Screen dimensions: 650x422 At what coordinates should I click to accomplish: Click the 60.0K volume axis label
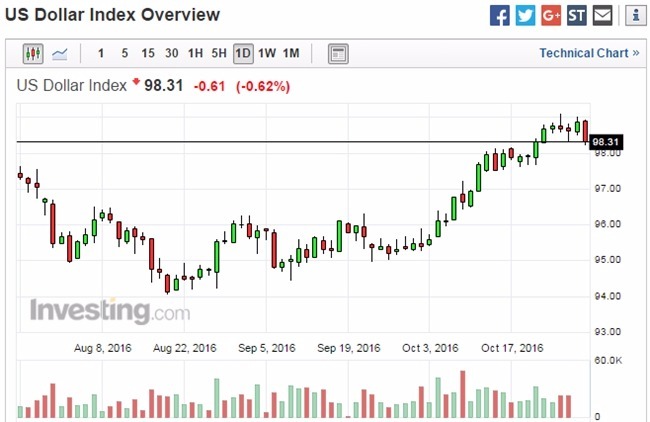coord(608,361)
